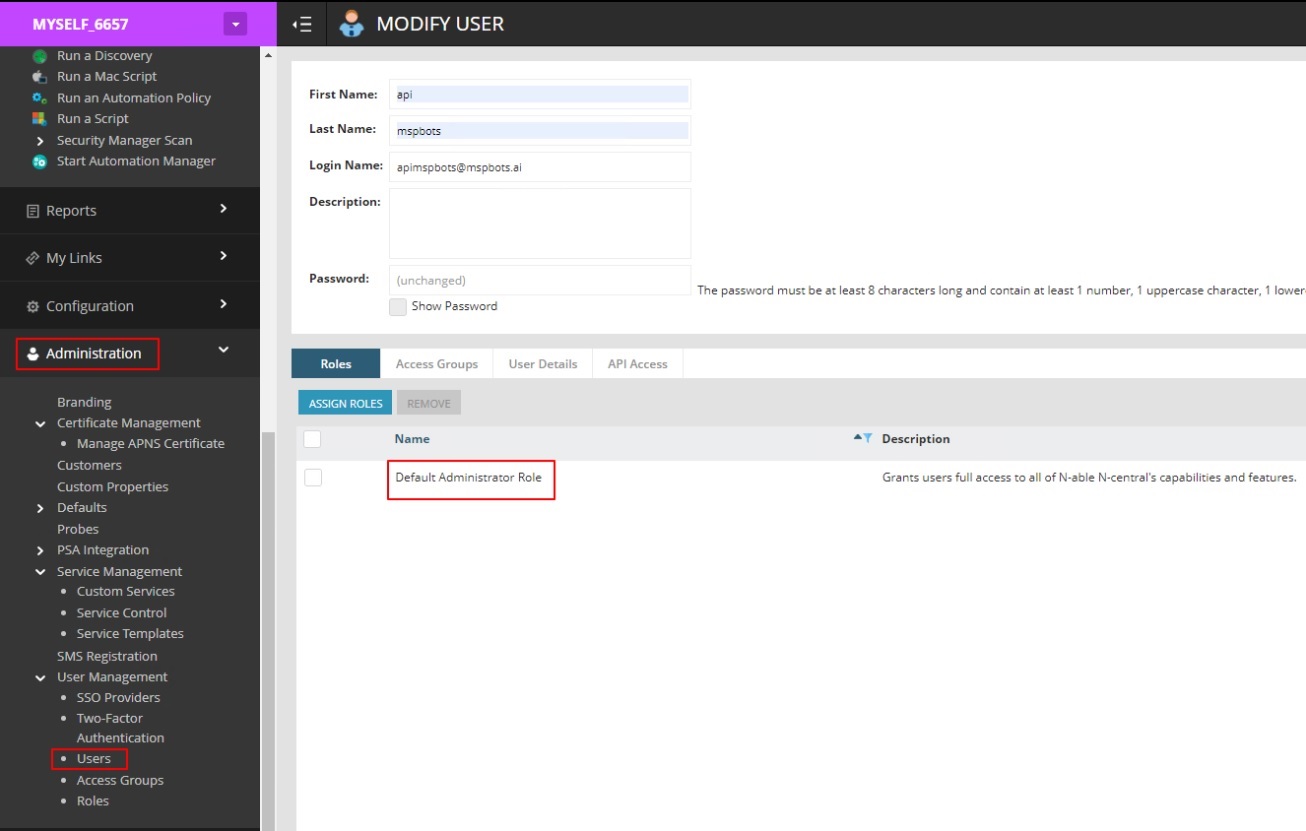Sort by the Description column header
1306x831 pixels.
916,439
